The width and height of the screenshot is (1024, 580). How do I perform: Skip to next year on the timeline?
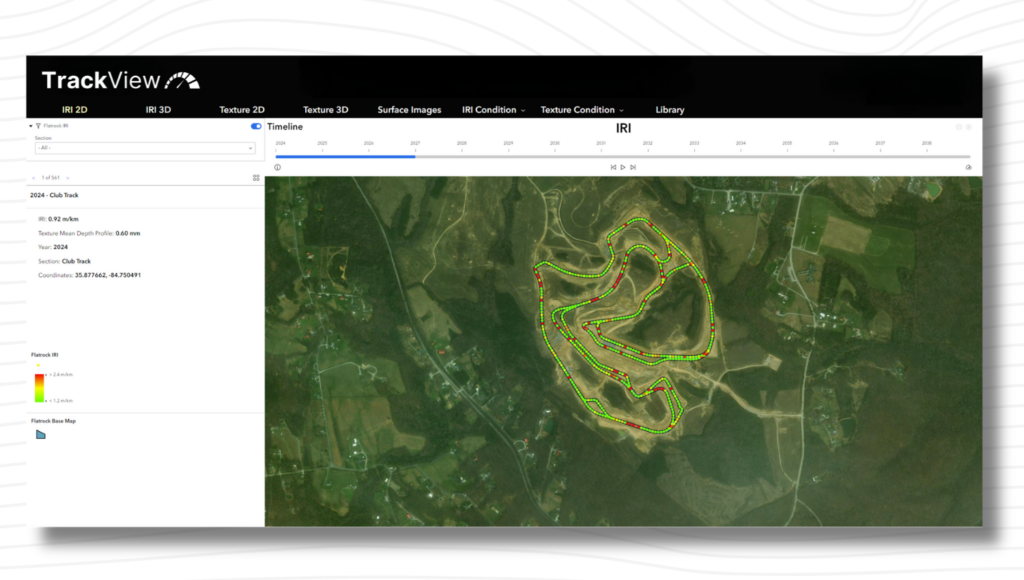(x=633, y=167)
